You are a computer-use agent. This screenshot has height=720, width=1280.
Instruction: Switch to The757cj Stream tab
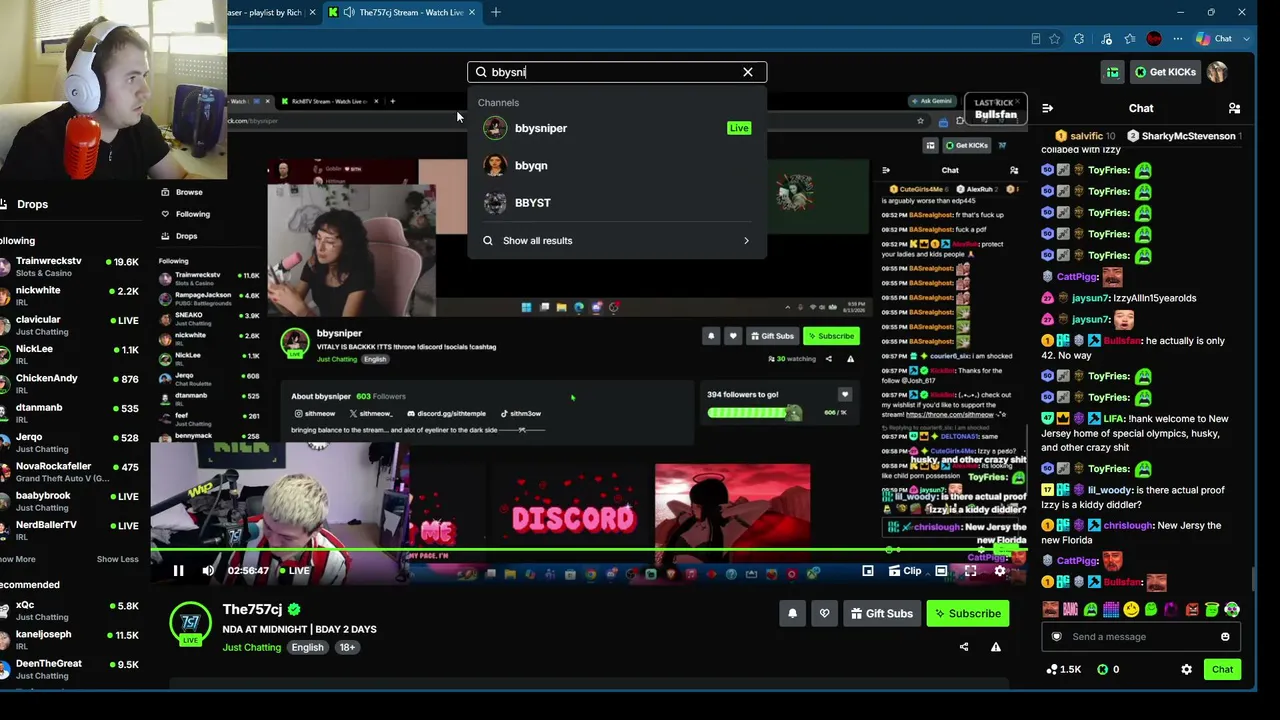click(403, 12)
